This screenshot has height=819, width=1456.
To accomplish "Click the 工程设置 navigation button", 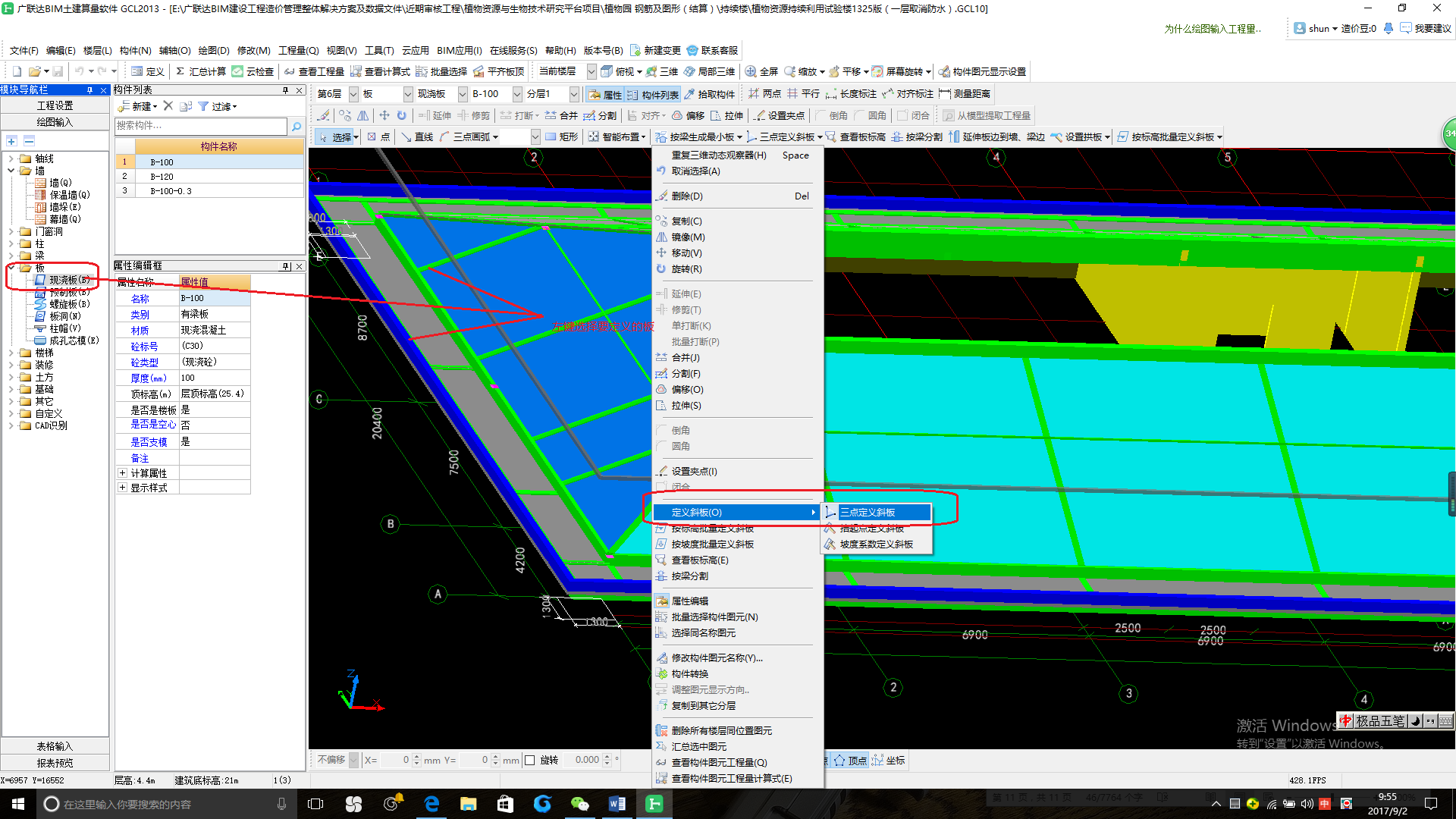I will tap(55, 106).
